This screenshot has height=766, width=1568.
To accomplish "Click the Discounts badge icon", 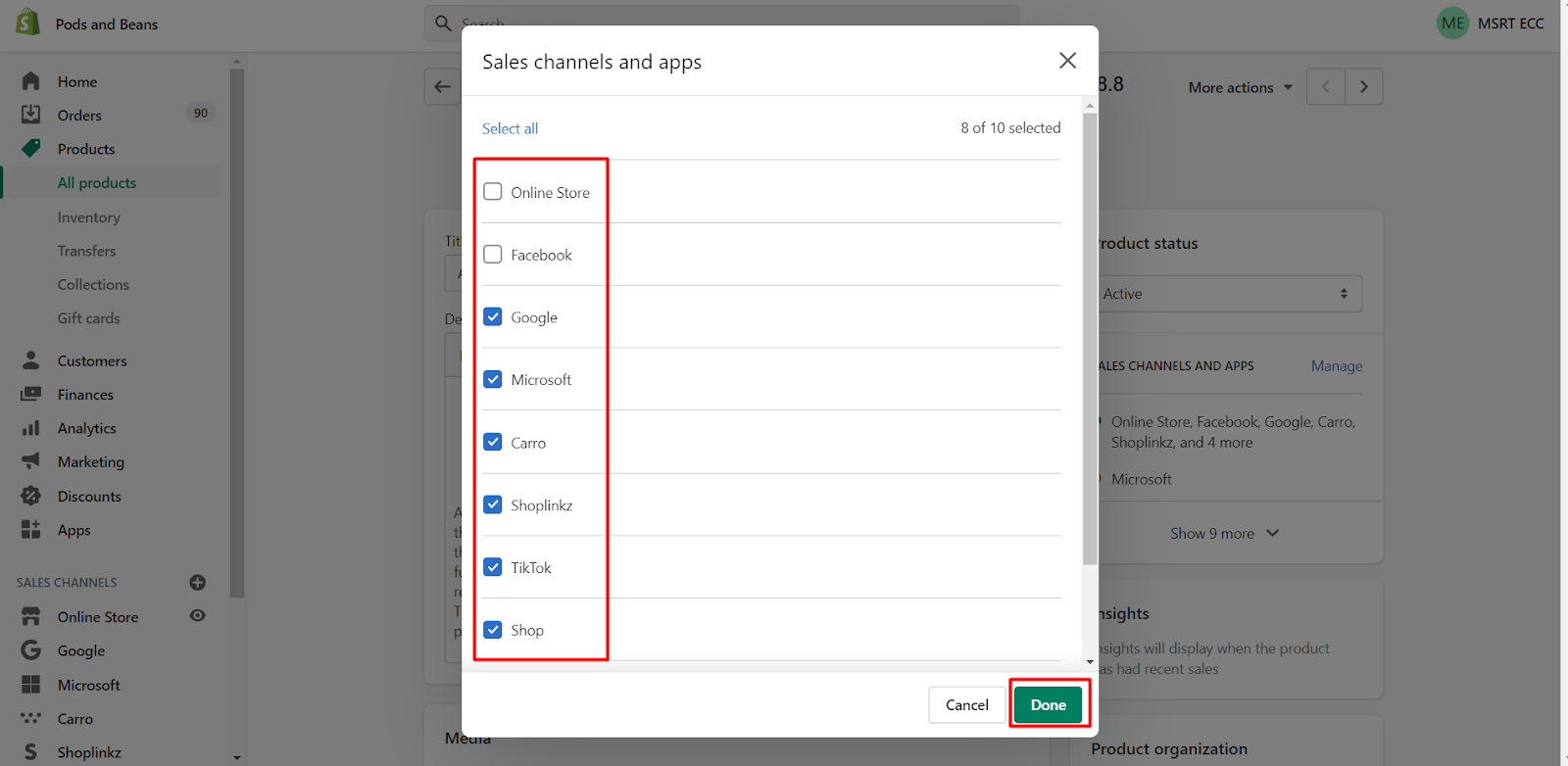I will 31,496.
